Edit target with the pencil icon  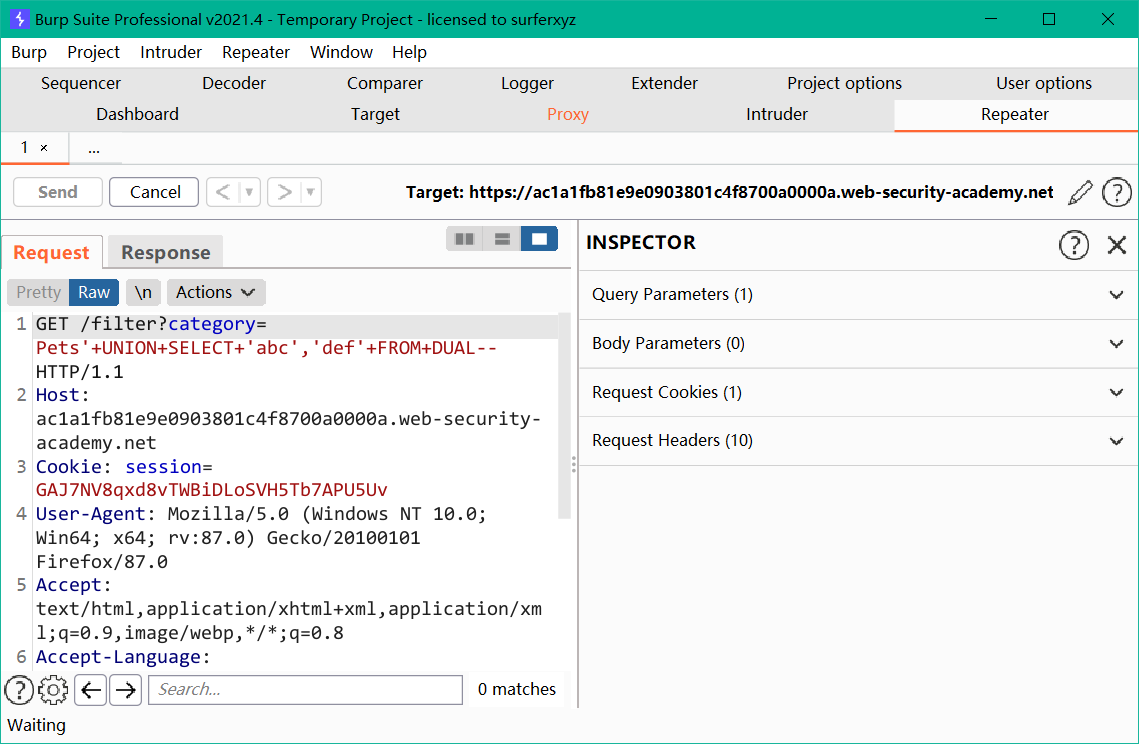click(1081, 193)
